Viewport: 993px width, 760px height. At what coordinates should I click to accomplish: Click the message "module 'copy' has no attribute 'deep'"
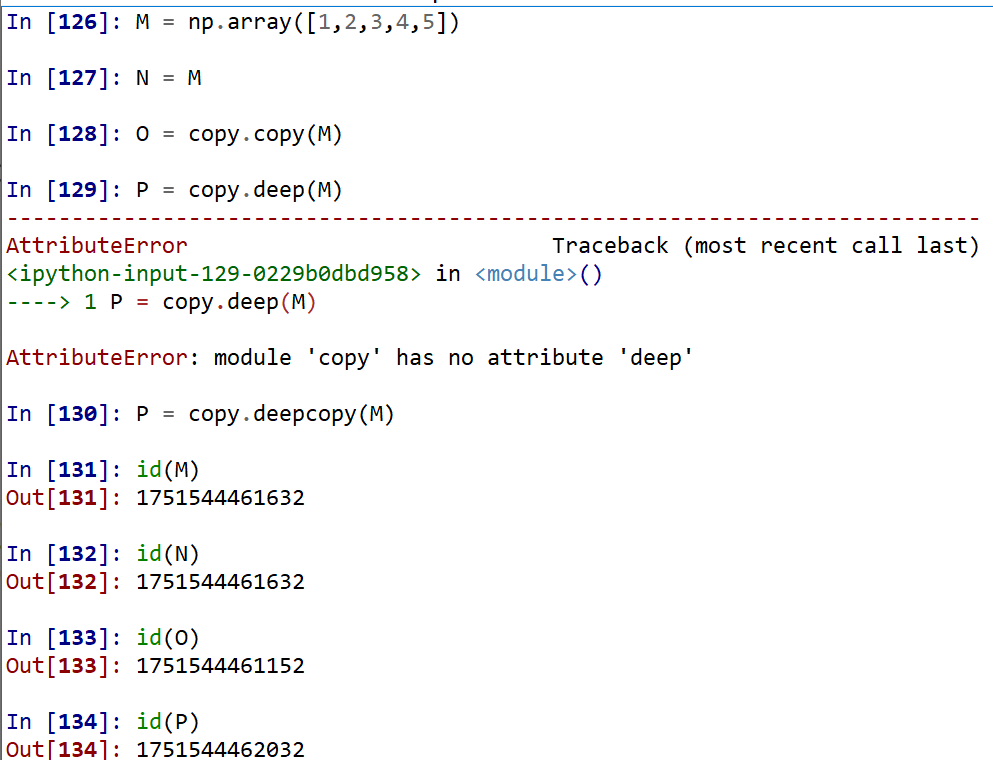(x=453, y=358)
